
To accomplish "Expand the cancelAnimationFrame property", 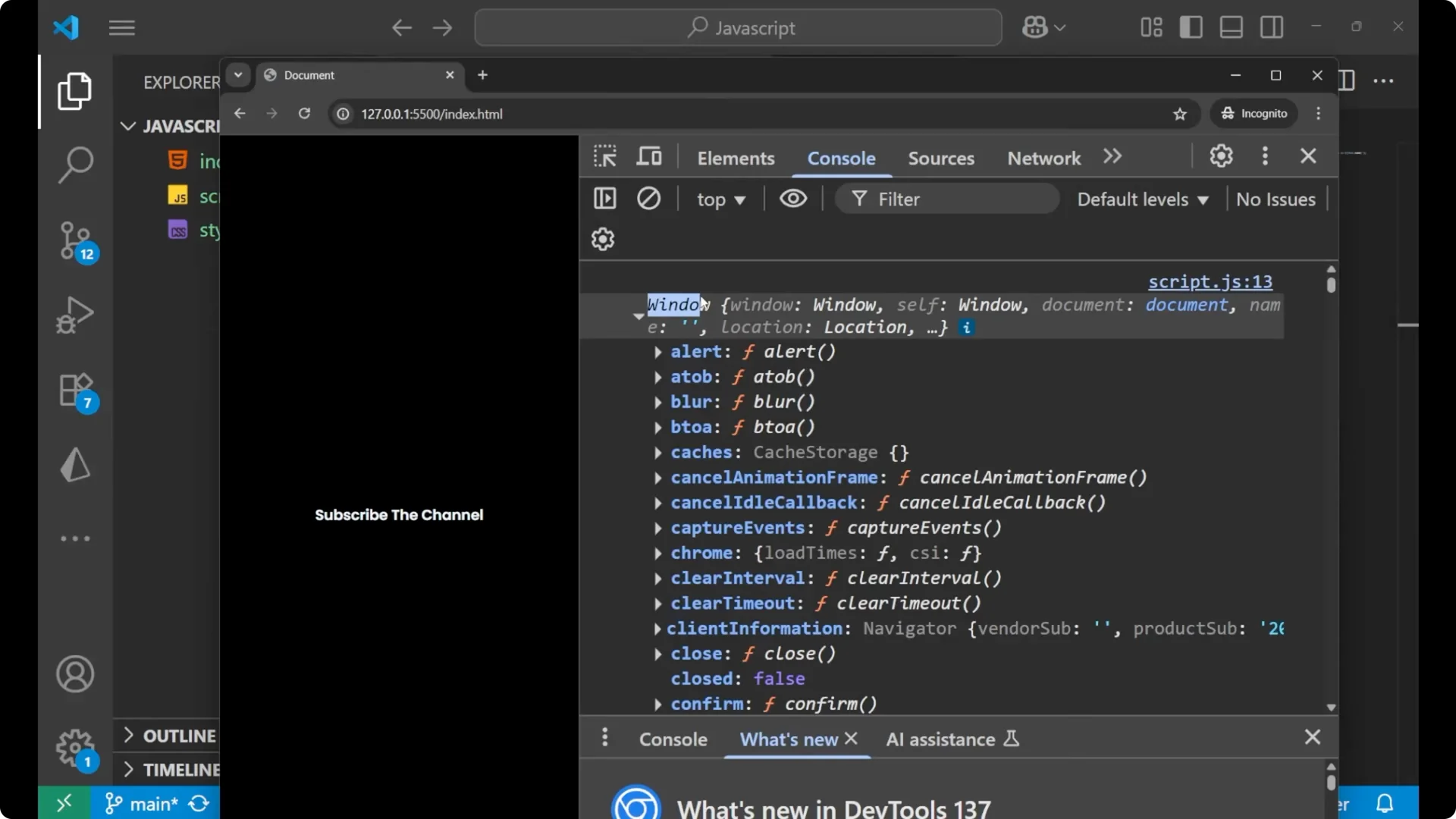I will point(657,479).
